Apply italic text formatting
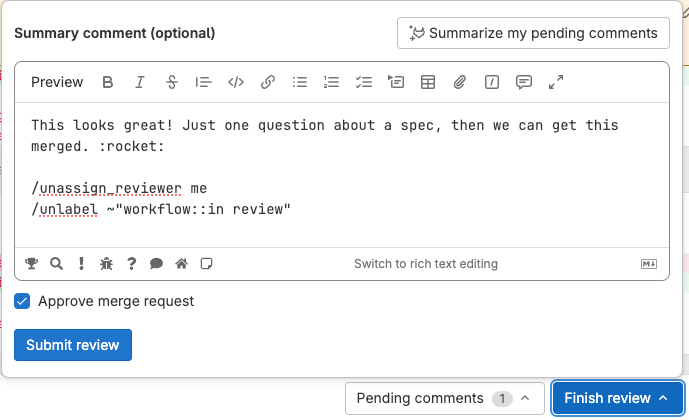 [140, 83]
